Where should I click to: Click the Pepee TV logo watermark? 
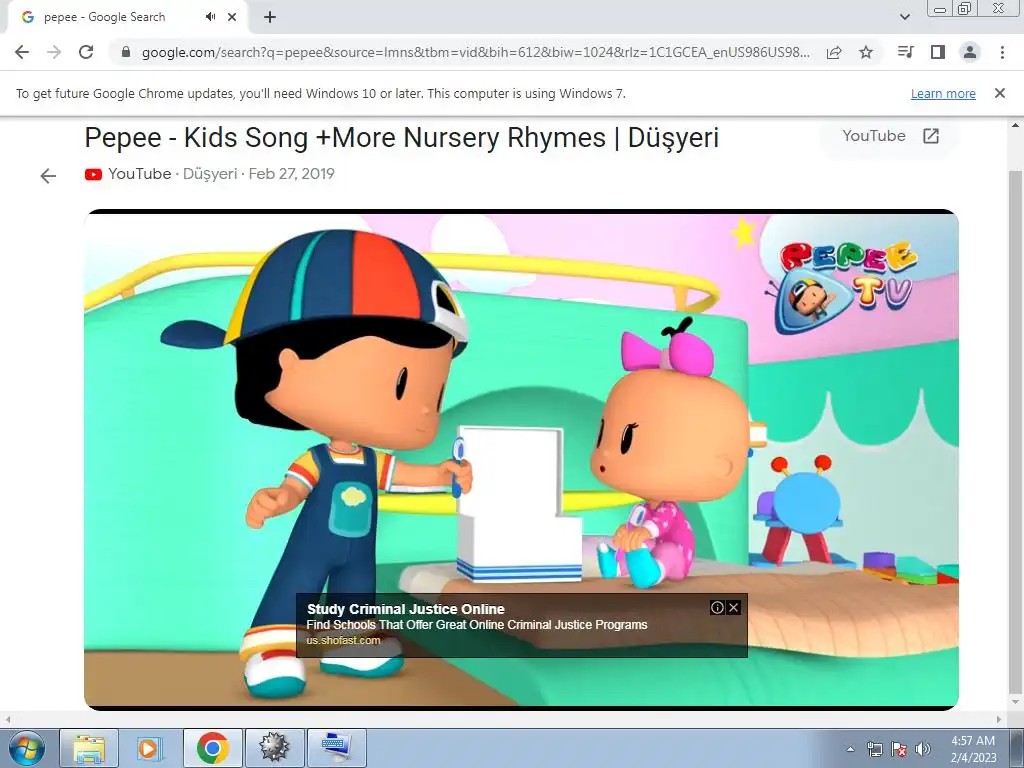pos(842,287)
